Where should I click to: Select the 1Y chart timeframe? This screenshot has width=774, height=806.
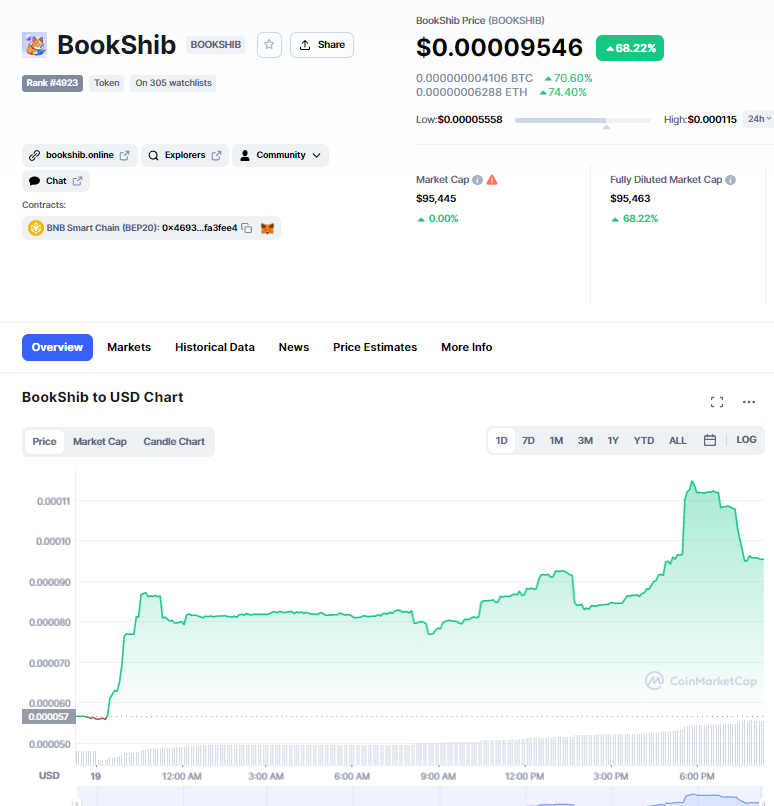click(613, 441)
